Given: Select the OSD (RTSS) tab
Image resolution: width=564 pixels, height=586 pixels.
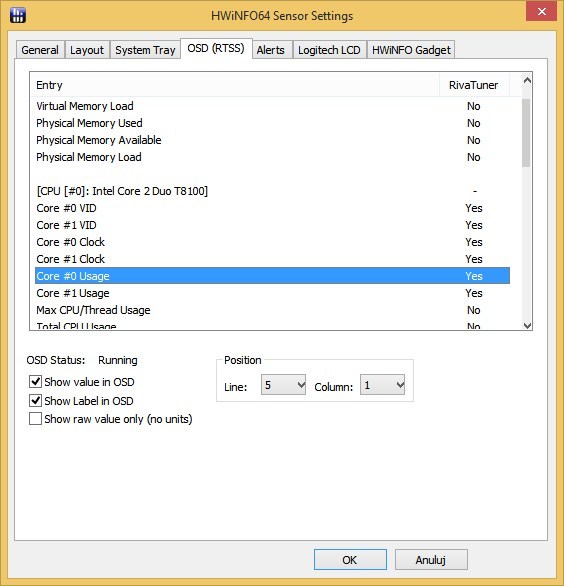Looking at the screenshot, I should click(216, 49).
